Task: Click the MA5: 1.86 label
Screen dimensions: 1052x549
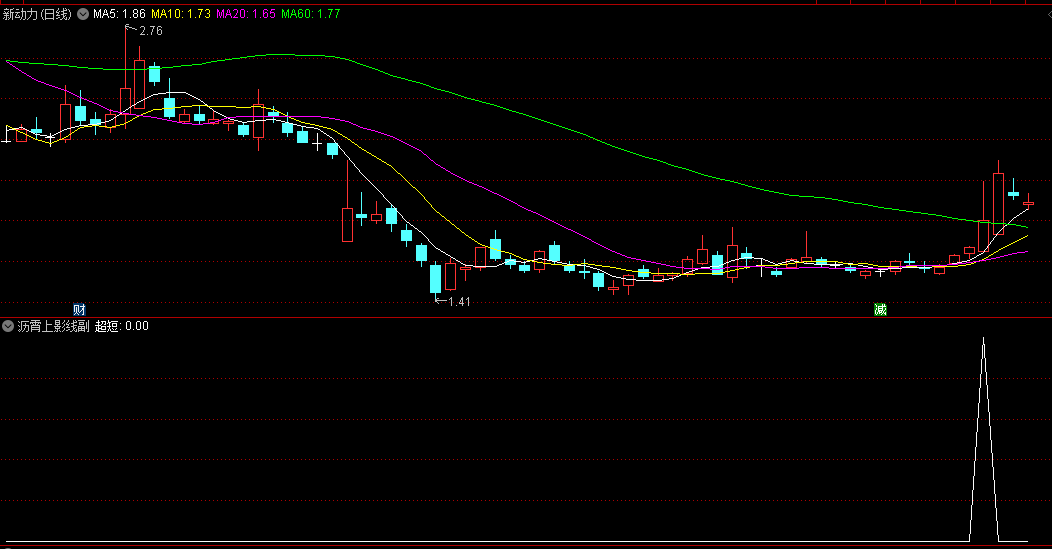Action: (119, 14)
